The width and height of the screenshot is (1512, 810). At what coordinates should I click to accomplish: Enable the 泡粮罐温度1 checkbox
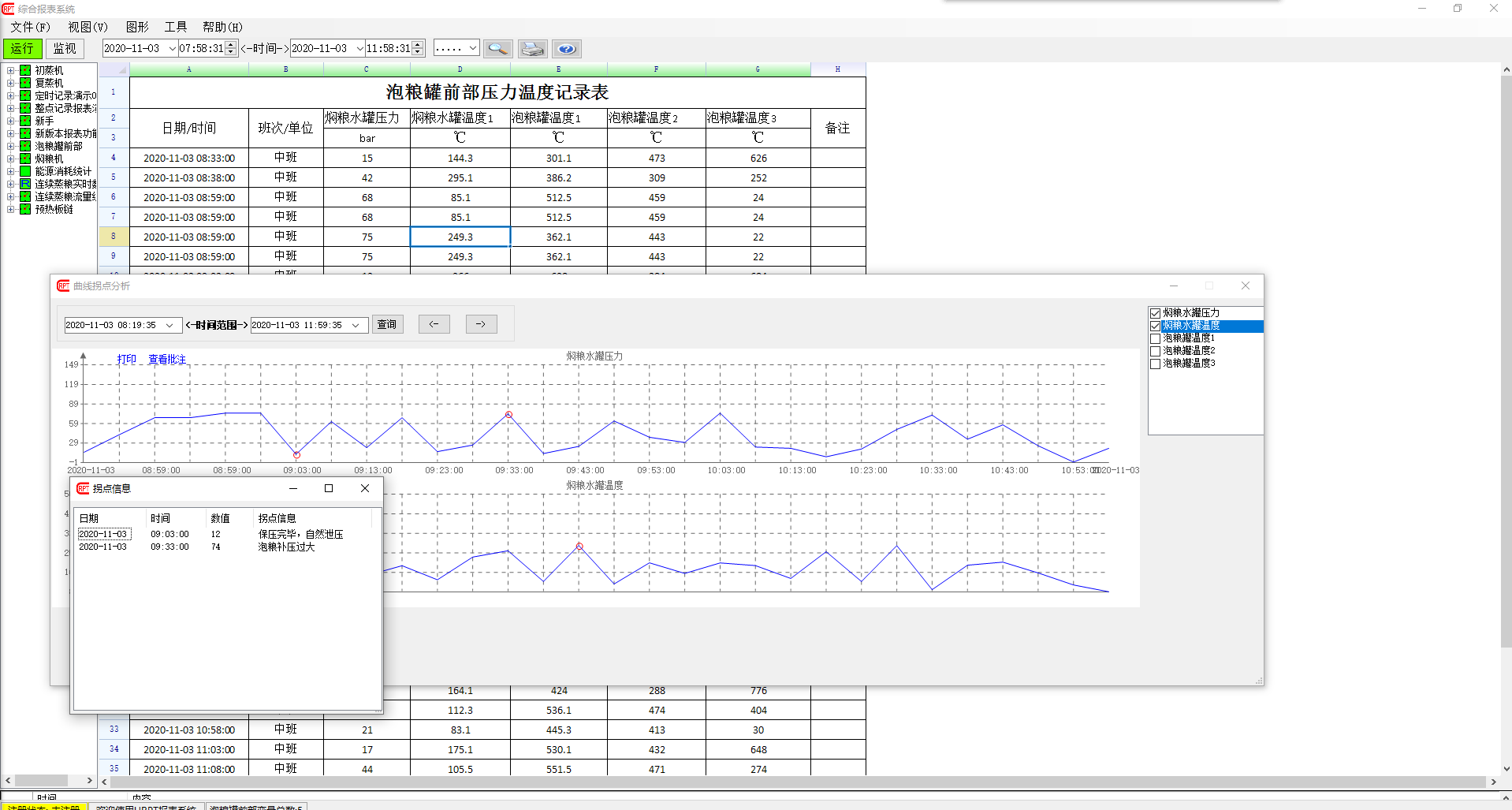(1155, 338)
